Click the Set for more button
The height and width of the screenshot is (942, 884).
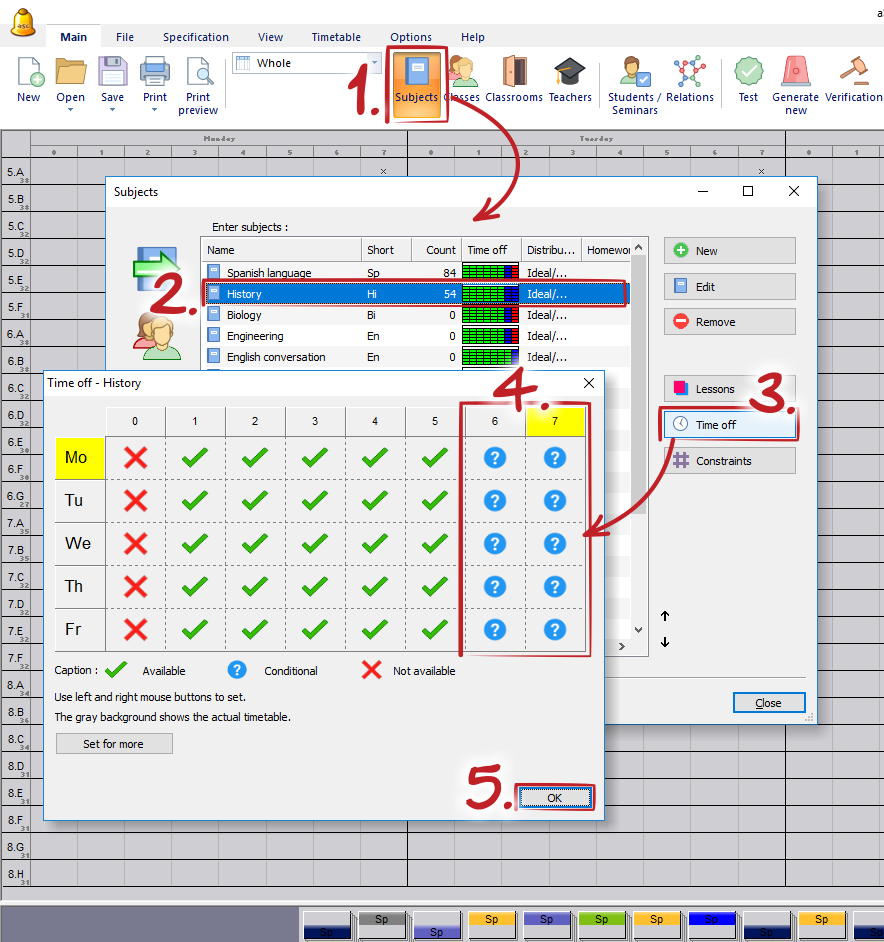tap(114, 744)
